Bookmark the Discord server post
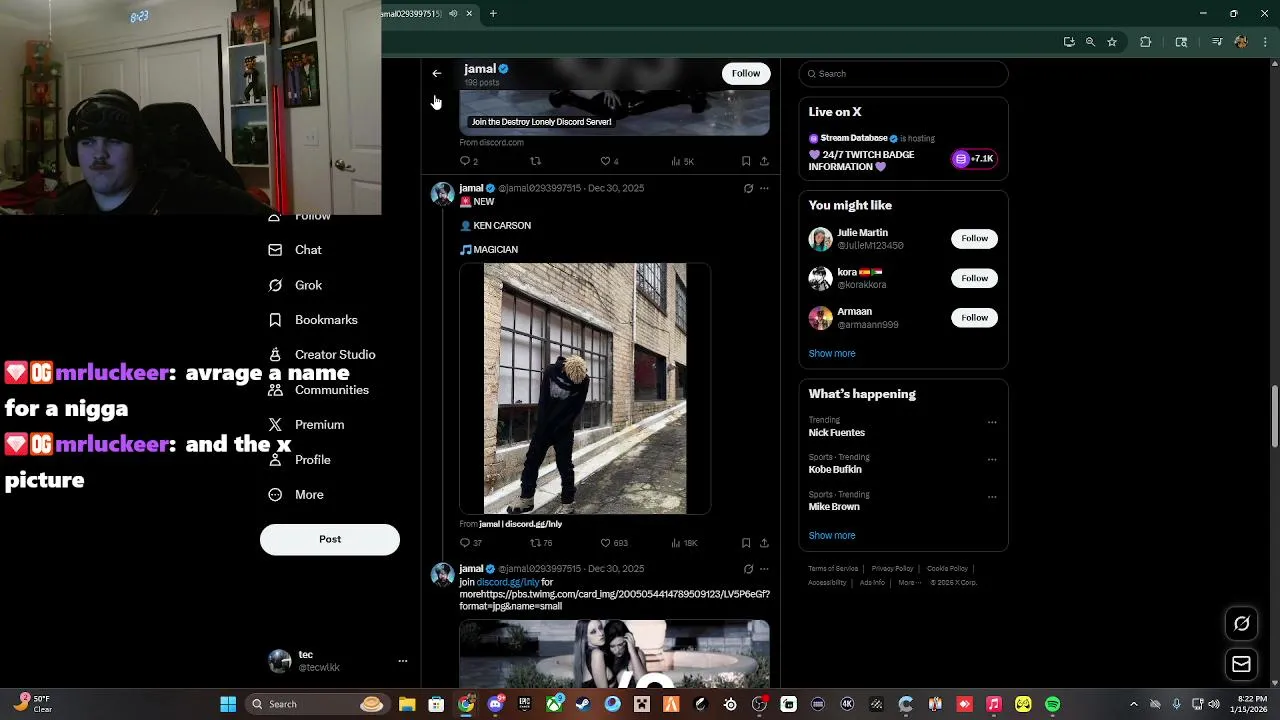The width and height of the screenshot is (1280, 720). 746,161
